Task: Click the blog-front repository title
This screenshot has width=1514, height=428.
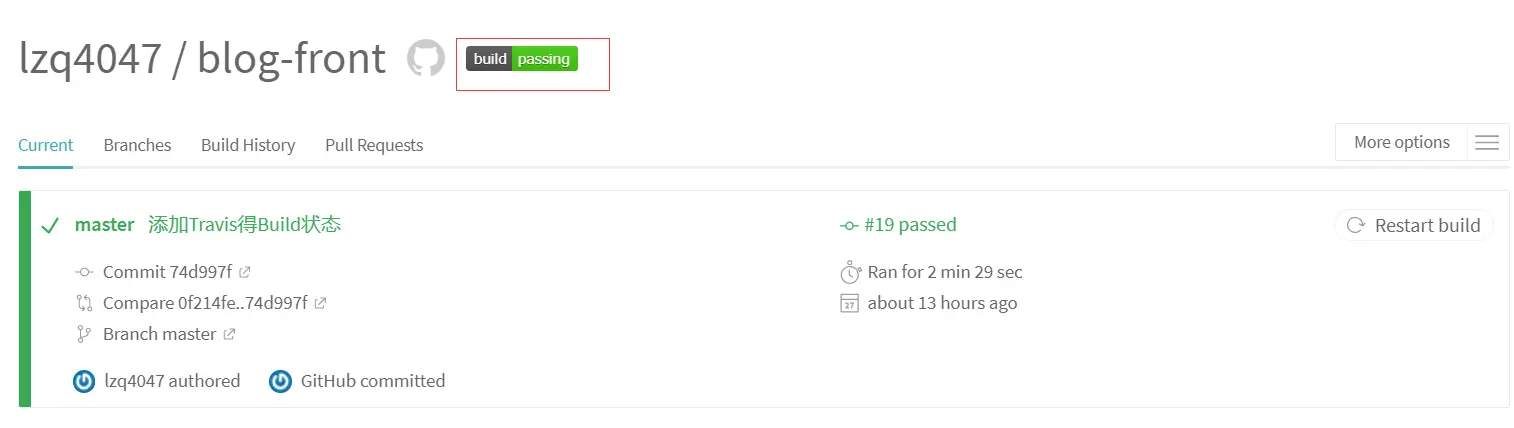Action: pyautogui.click(x=291, y=59)
